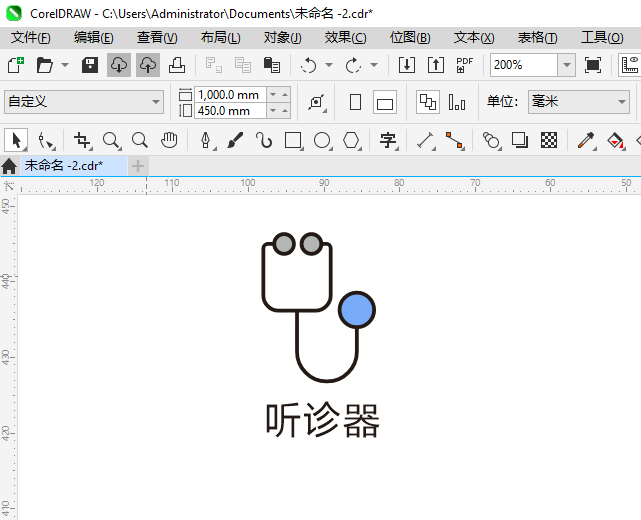Click the page height field 450.0 mm
This screenshot has height=520, width=641.
[x=230, y=111]
